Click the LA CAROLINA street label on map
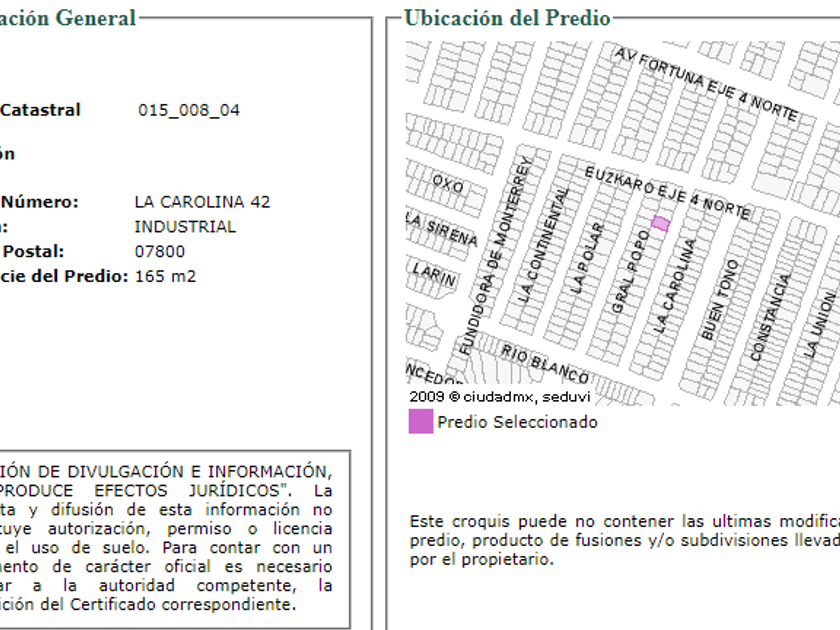 pos(675,286)
